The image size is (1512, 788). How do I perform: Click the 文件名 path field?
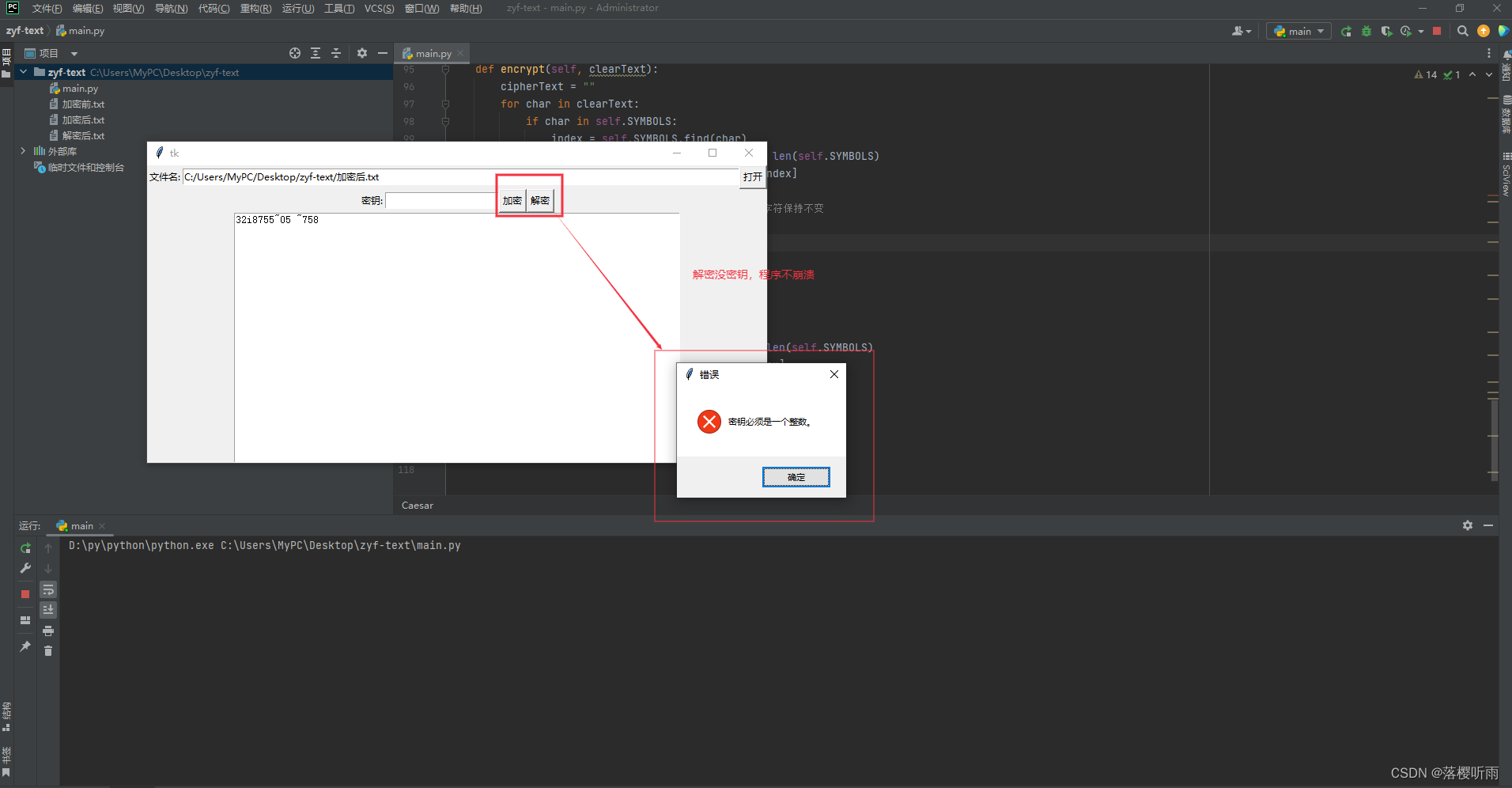[x=460, y=177]
